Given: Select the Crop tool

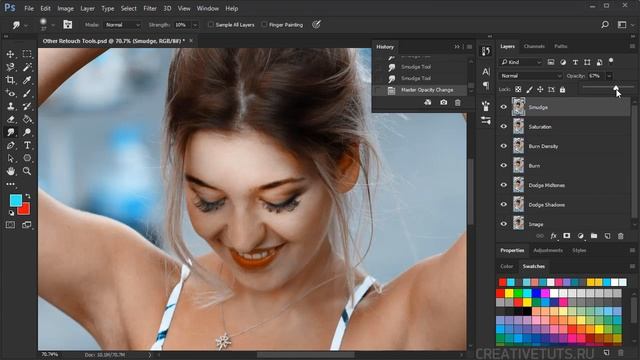Looking at the screenshot, I should coord(11,80).
